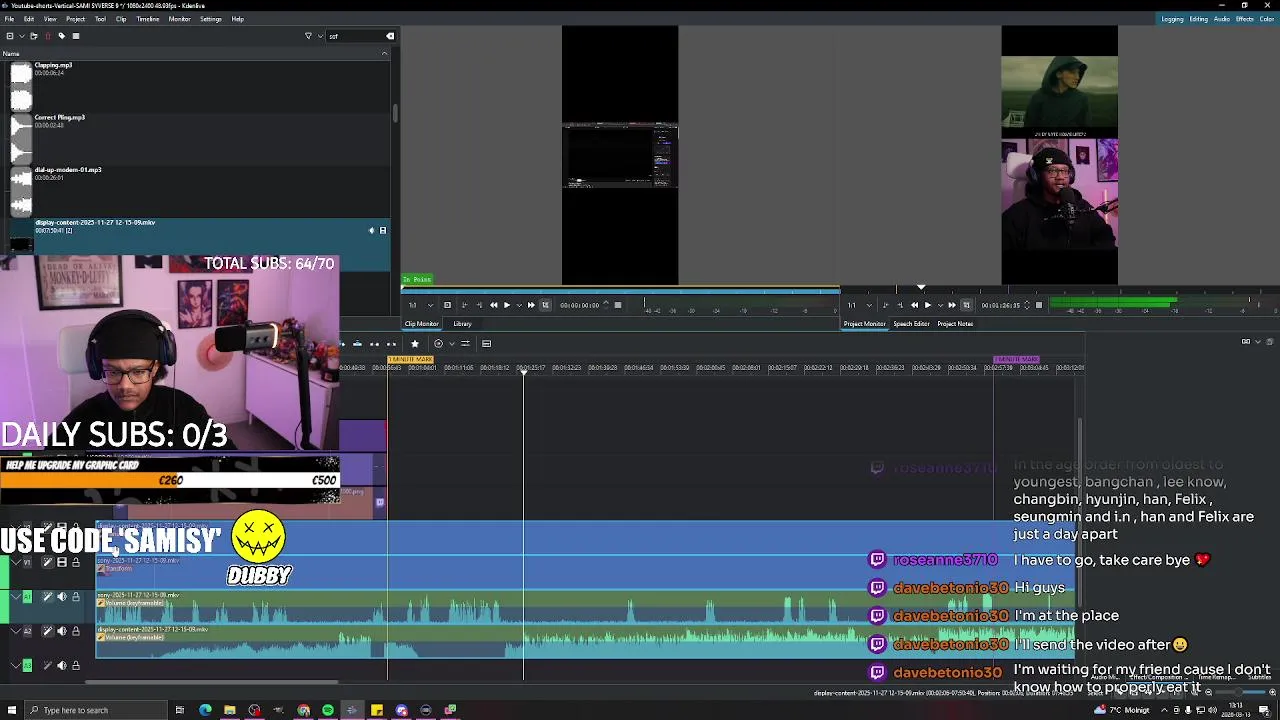
Task: Switch to Color workspace layout
Action: tap(1267, 19)
